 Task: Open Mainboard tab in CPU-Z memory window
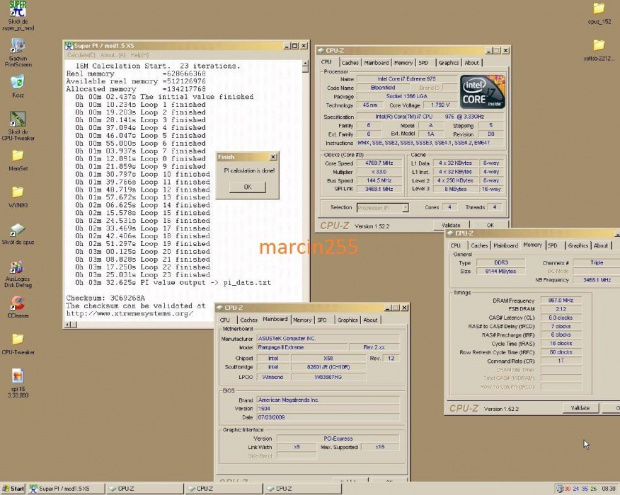point(506,246)
